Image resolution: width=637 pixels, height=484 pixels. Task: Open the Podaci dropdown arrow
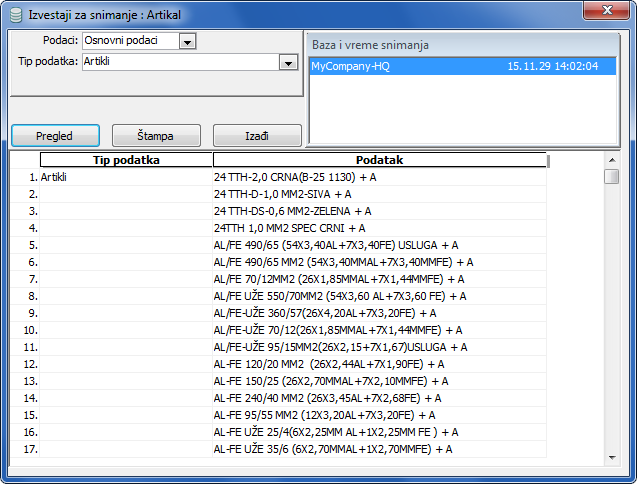187,41
